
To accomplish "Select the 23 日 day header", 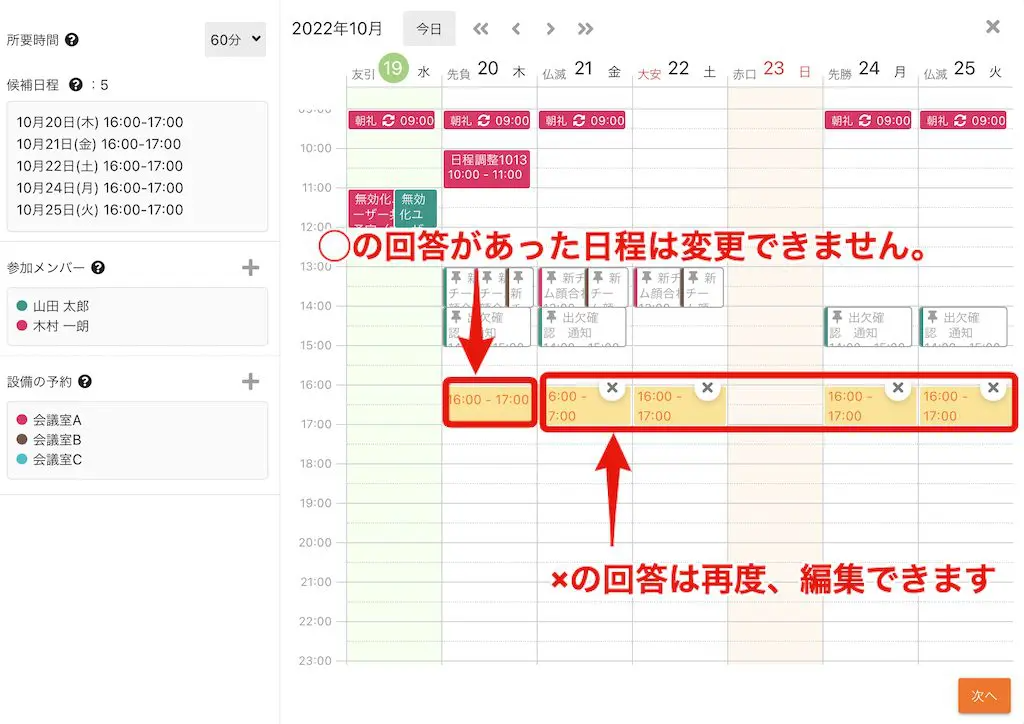I will coord(773,70).
